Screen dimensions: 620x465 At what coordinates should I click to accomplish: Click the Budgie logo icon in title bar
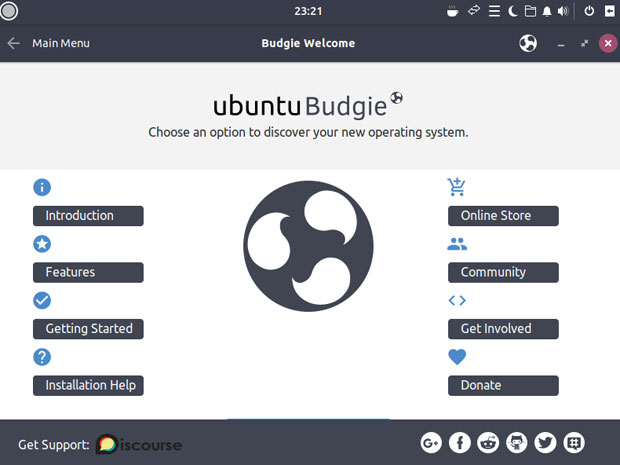(x=528, y=43)
